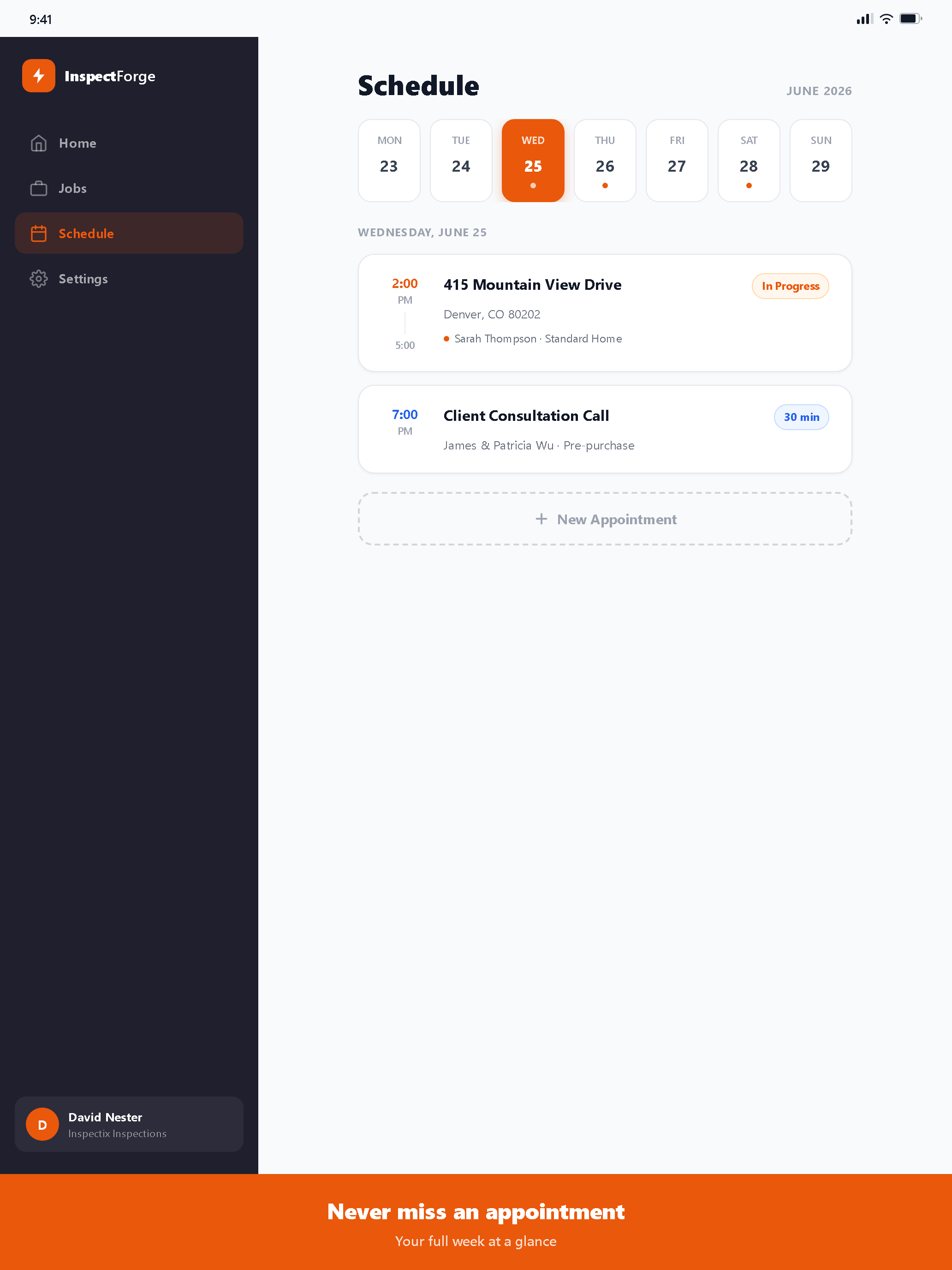Tap the battery status icon

click(x=910, y=19)
